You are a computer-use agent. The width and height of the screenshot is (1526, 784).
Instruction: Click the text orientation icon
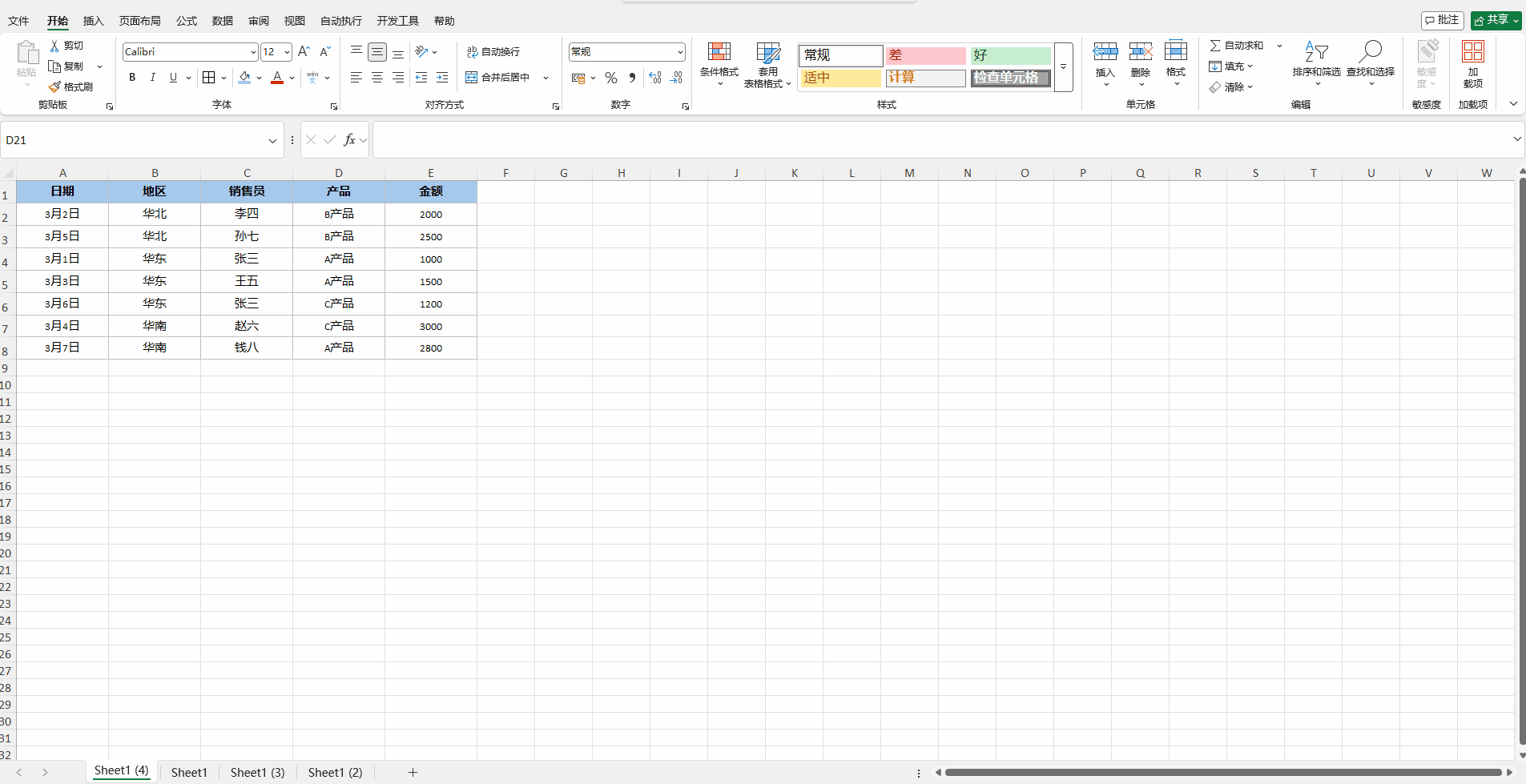point(422,52)
